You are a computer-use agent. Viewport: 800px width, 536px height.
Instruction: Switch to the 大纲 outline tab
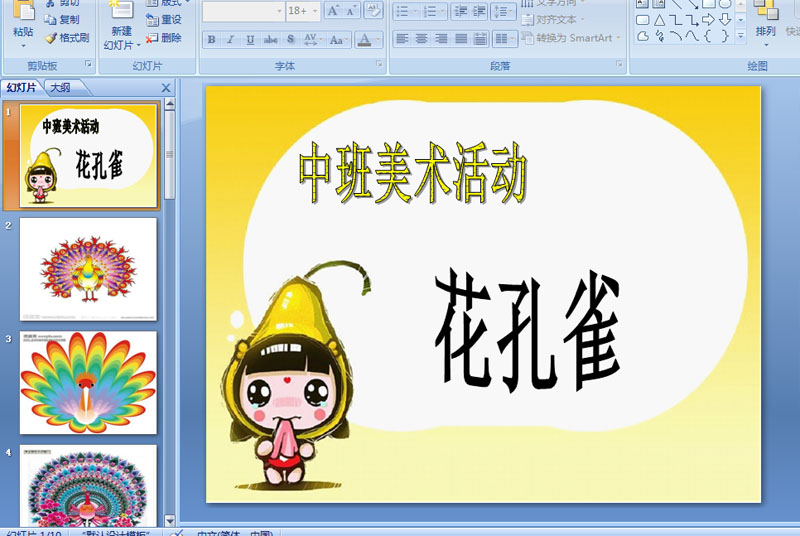pos(60,88)
